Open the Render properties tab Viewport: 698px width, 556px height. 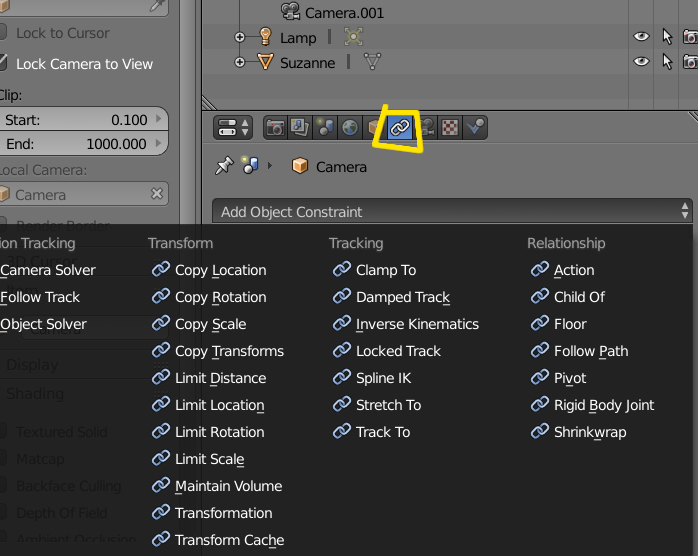point(276,128)
